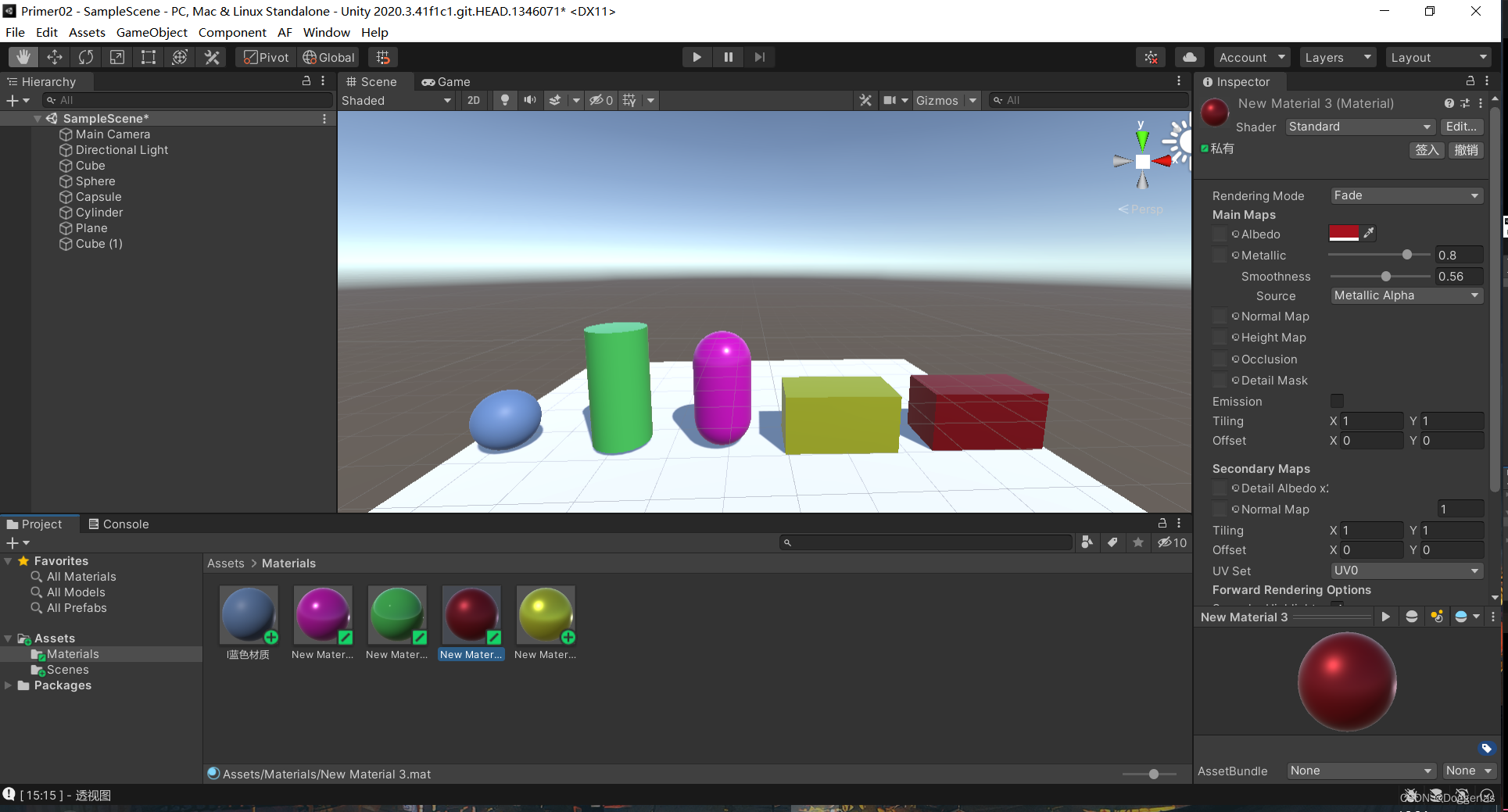The image size is (1508, 812).
Task: Select the yellow material thumbnail
Action: [x=546, y=616]
